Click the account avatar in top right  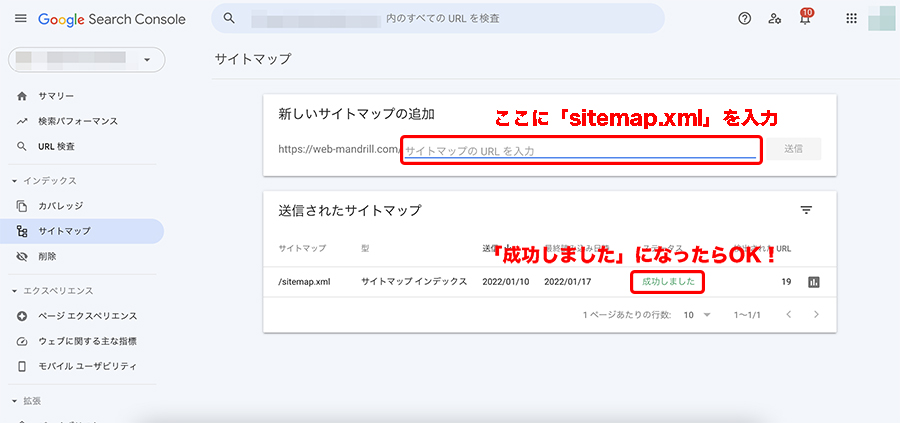coord(882,19)
